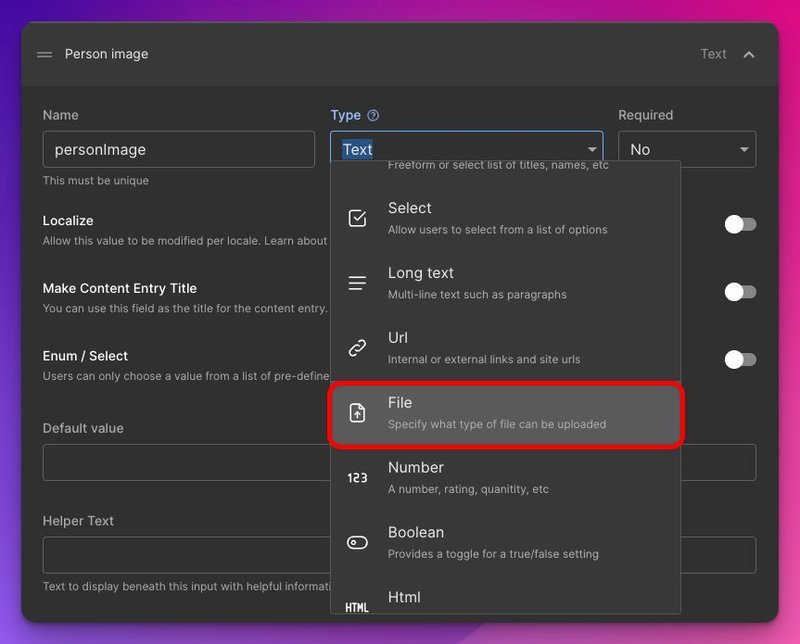Viewport: 800px width, 644px height.
Task: Click the Type help question mark icon
Action: point(373,116)
